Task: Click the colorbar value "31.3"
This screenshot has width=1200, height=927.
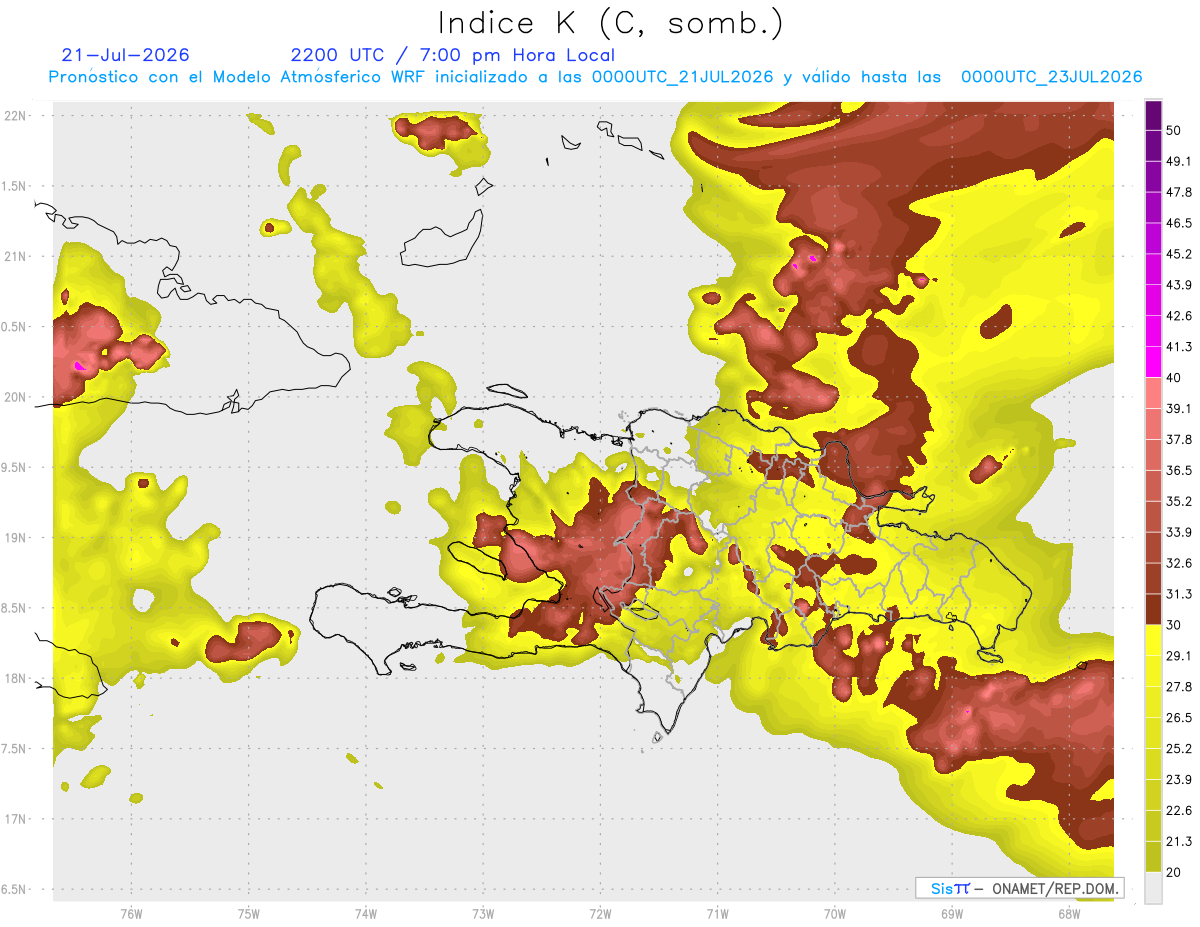Action: click(x=1179, y=594)
